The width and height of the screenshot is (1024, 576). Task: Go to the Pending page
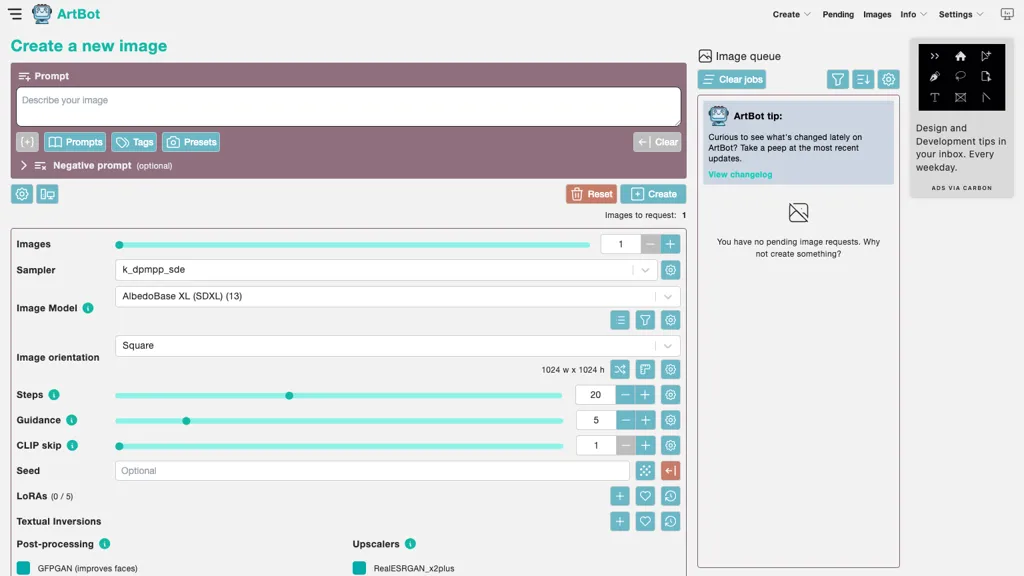838,14
